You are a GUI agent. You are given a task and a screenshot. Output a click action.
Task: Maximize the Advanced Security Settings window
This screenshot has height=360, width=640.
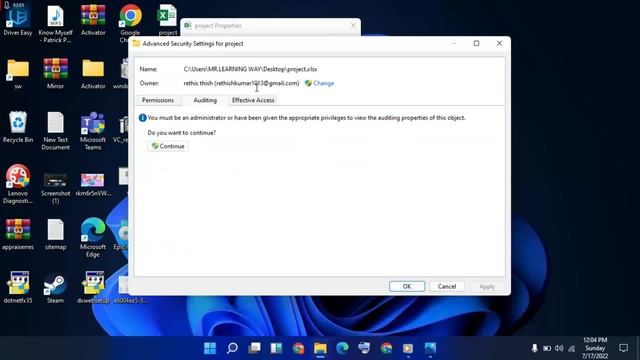[476, 43]
